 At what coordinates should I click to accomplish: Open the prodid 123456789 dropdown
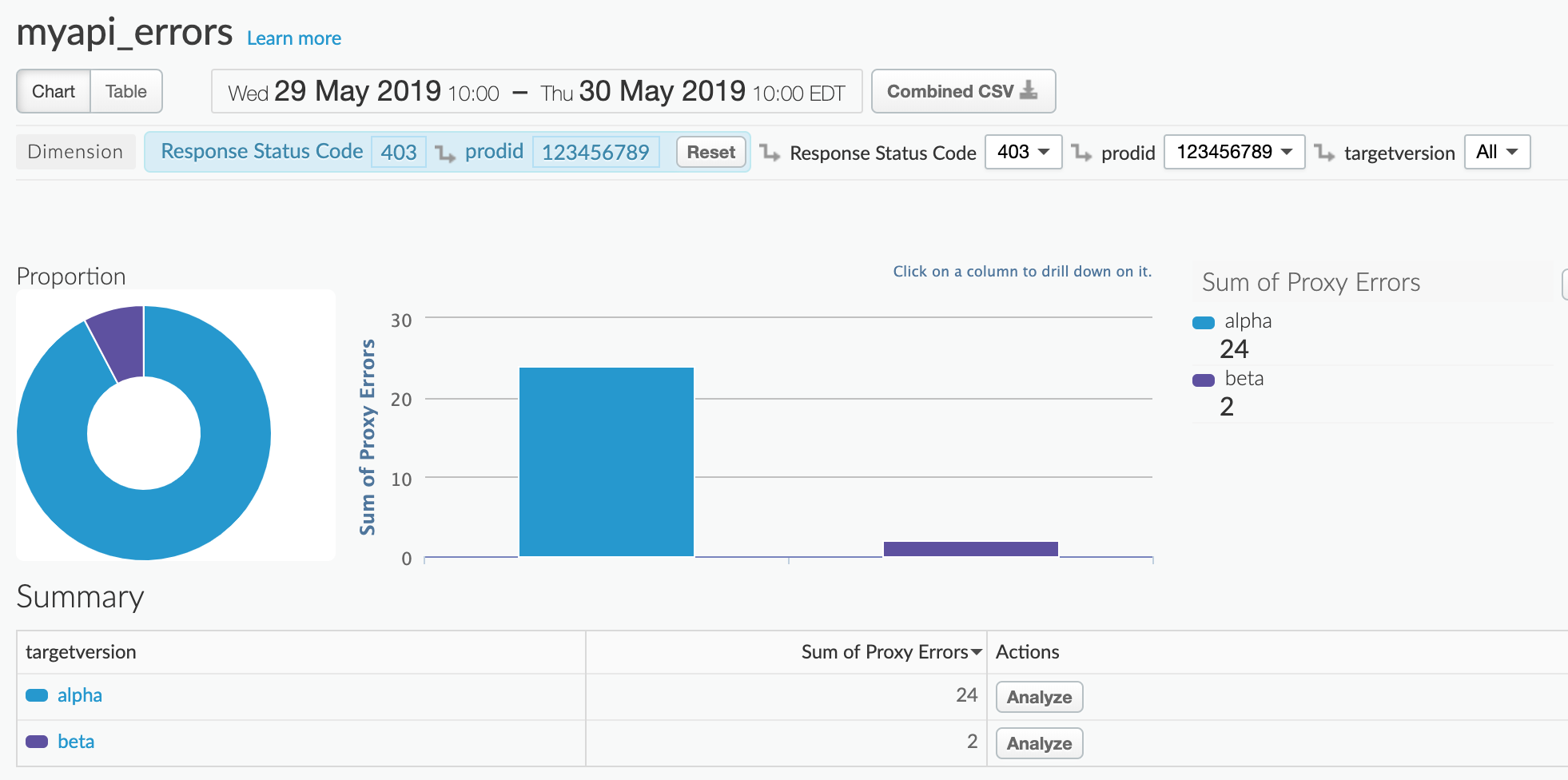[x=1234, y=152]
